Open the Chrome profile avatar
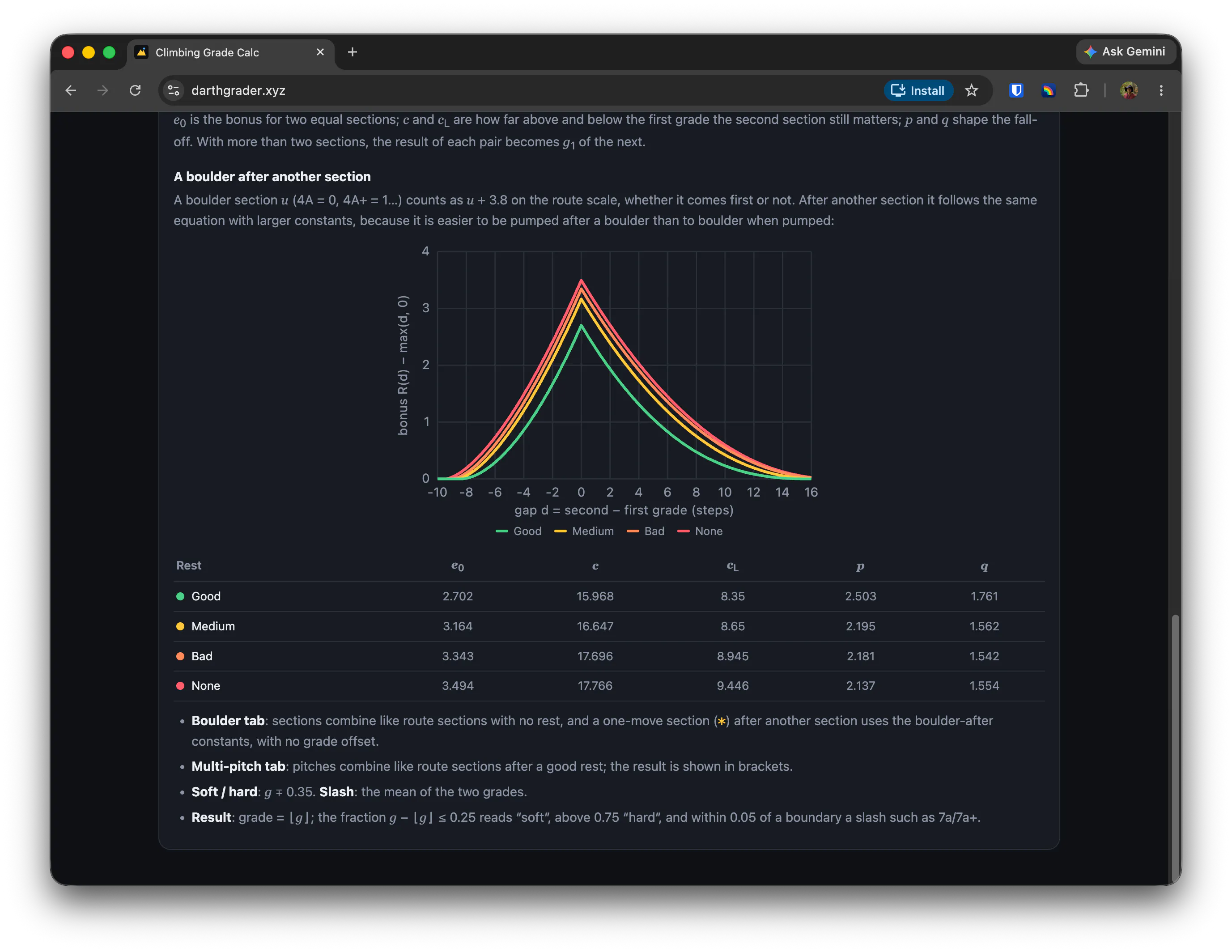 click(x=1129, y=90)
